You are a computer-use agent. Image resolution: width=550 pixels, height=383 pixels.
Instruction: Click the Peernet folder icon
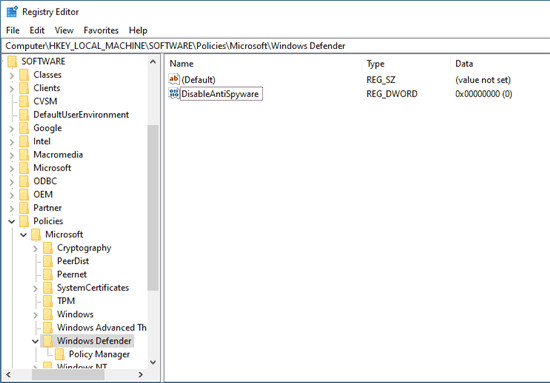point(48,275)
